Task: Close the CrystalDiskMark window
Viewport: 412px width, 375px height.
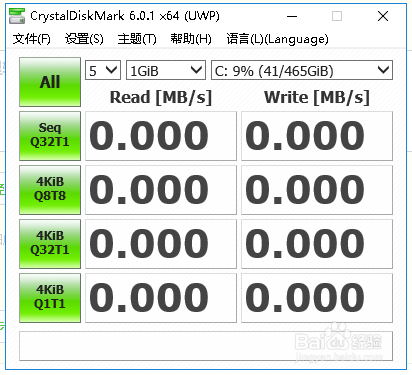Action: coord(383,16)
